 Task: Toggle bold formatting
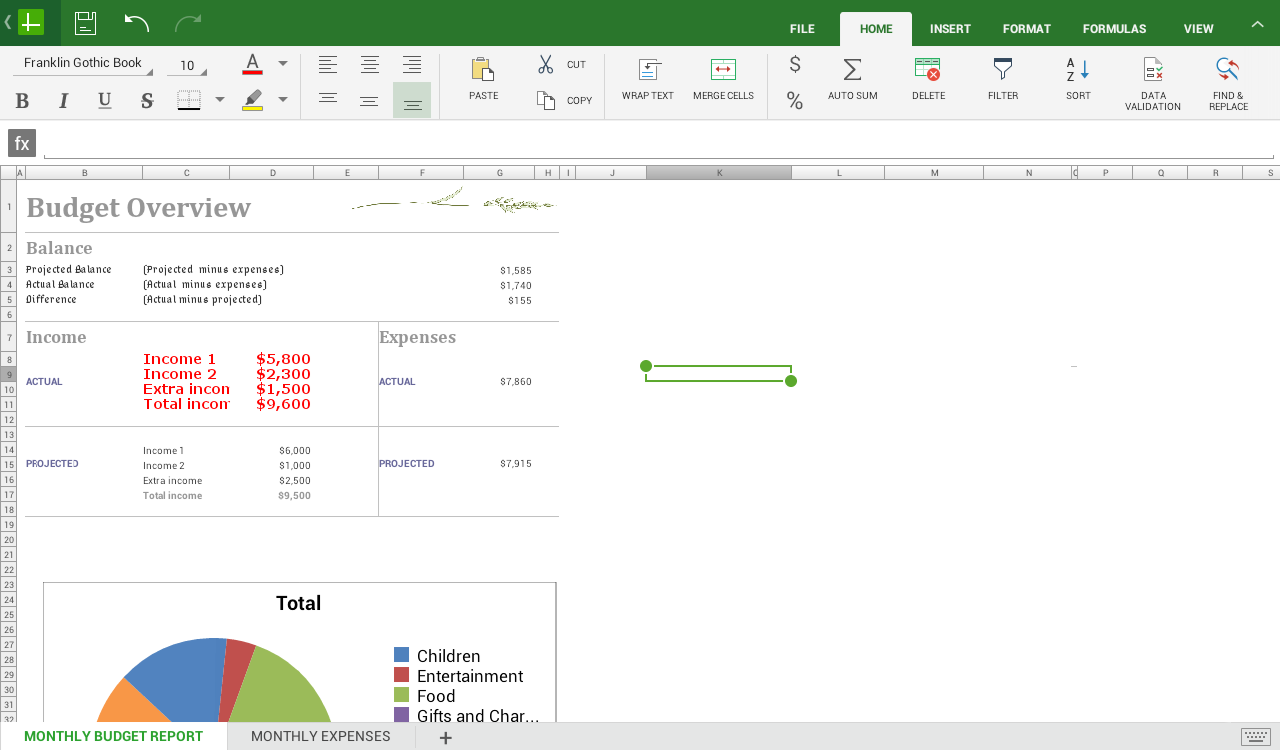(22, 100)
